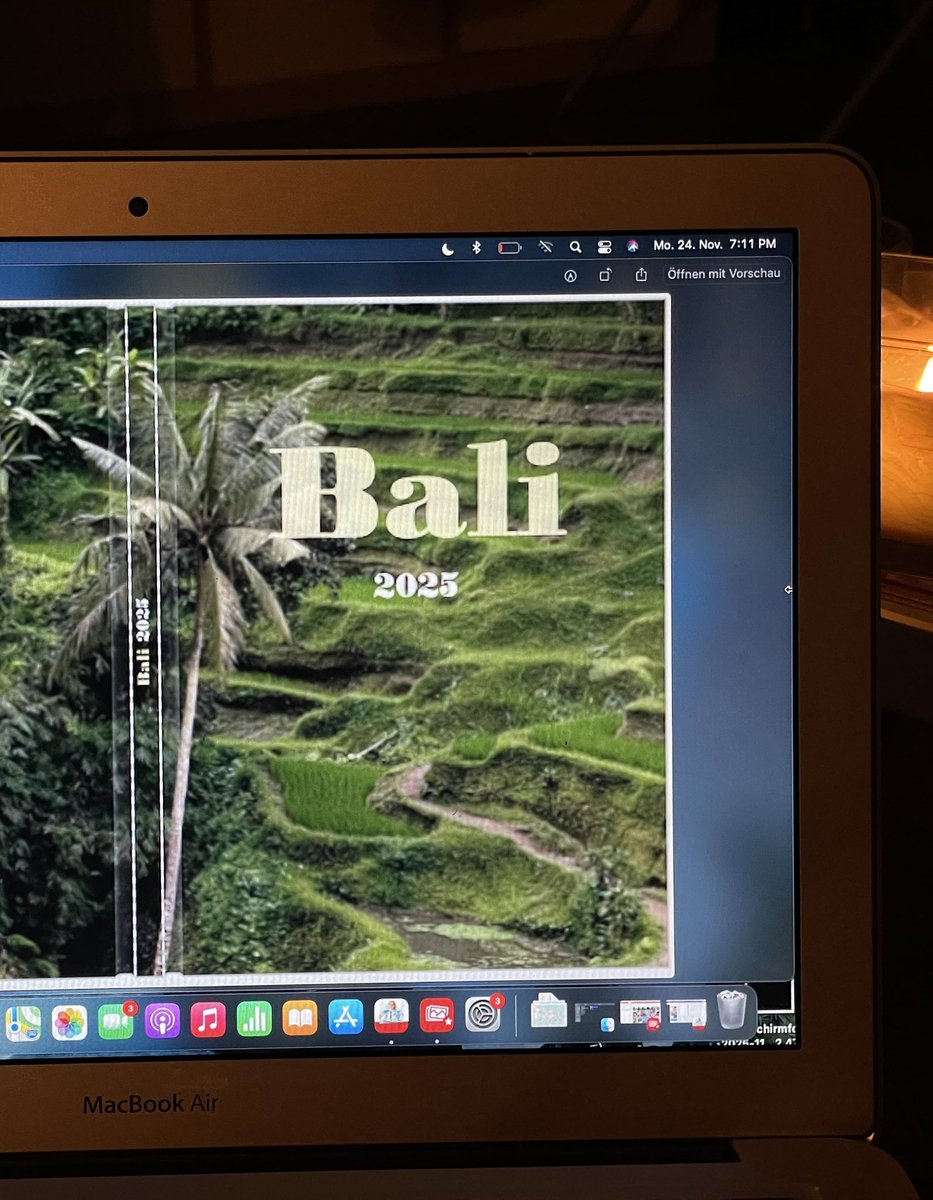
Task: Toggle Do Not Disturb moon icon
Action: 448,245
